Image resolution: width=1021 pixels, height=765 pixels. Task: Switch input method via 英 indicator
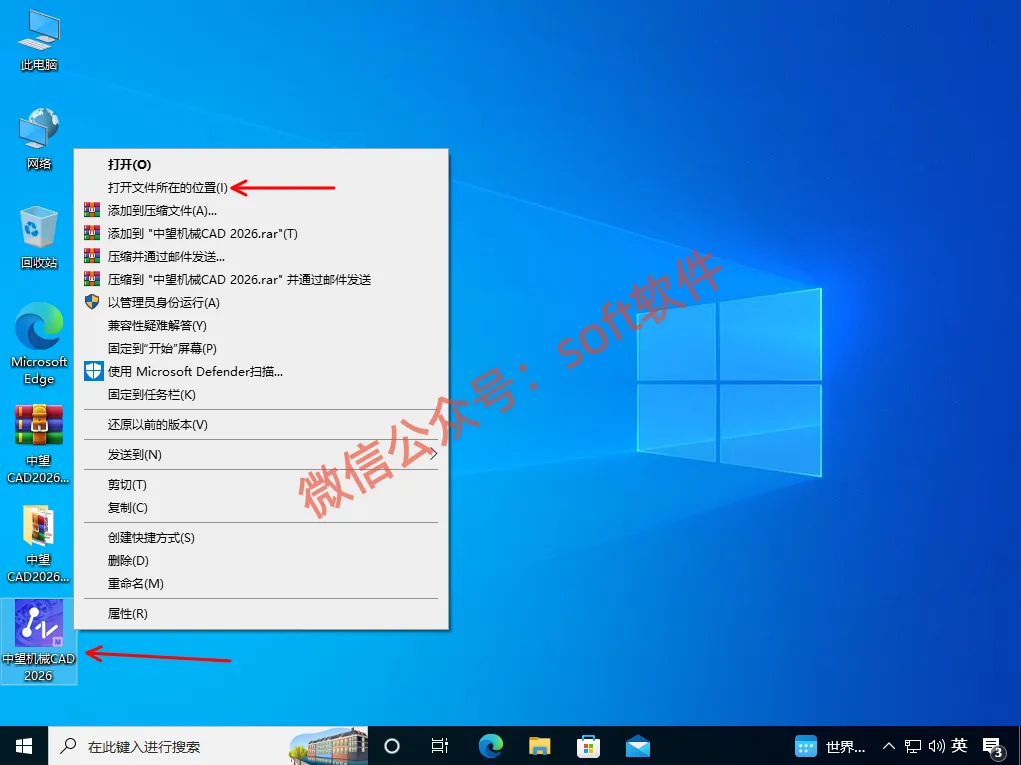click(959, 746)
